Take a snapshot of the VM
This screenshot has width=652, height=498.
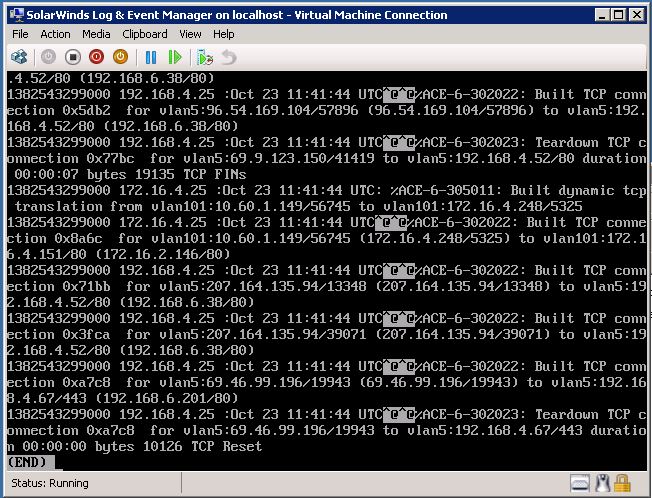coord(205,57)
